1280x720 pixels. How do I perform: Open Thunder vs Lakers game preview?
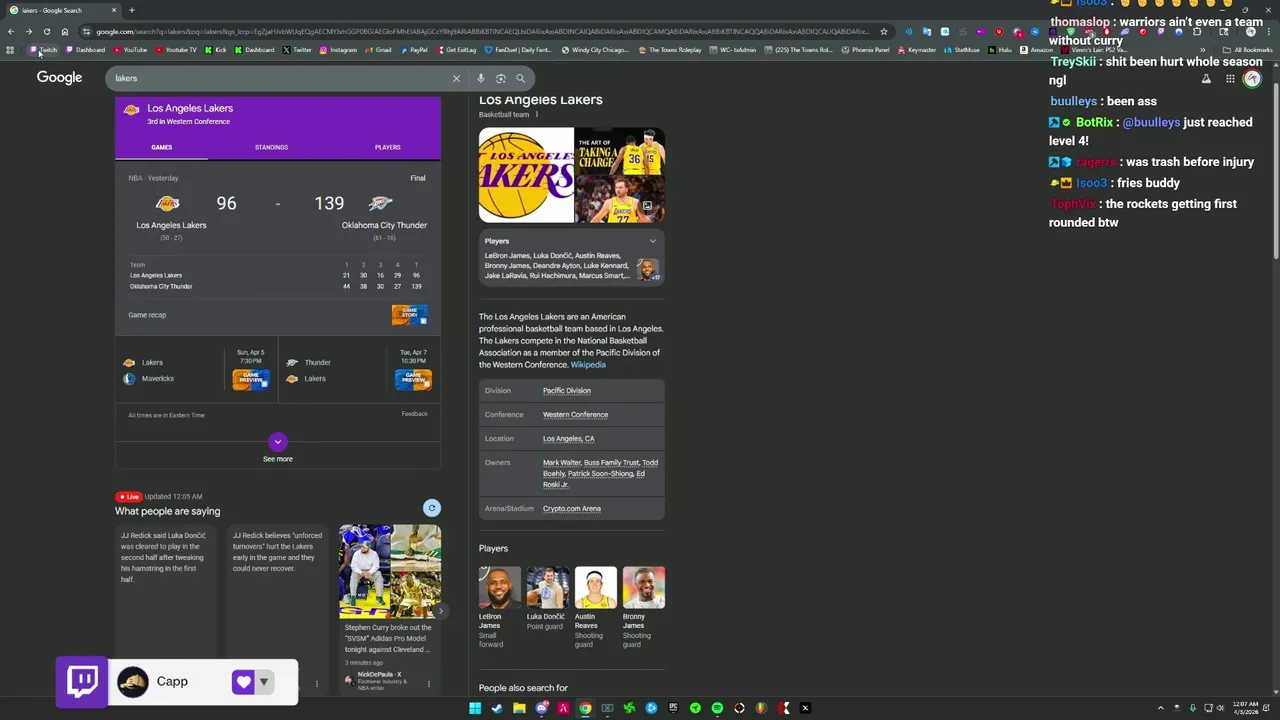tap(413, 379)
